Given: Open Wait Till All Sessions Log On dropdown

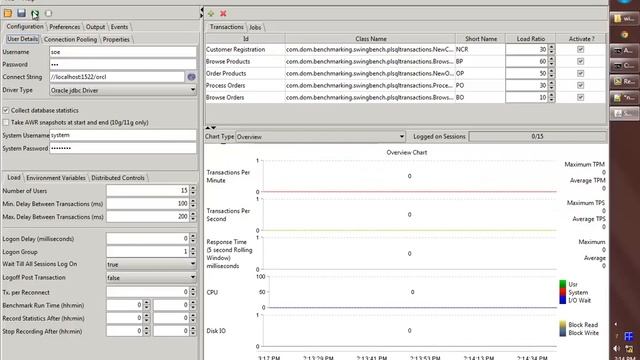Looking at the screenshot, I should tap(151, 264).
